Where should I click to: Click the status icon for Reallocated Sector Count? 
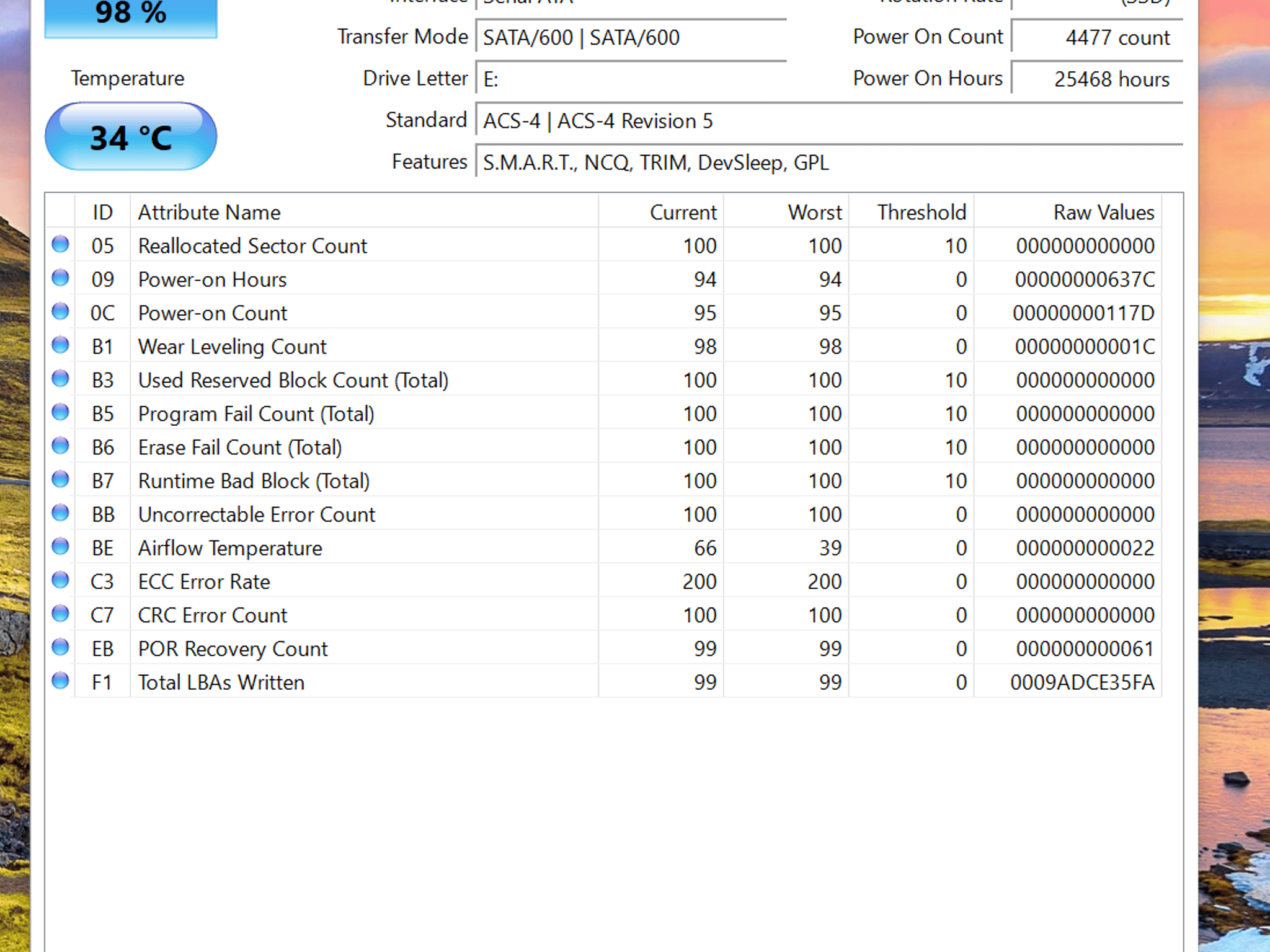tap(60, 244)
